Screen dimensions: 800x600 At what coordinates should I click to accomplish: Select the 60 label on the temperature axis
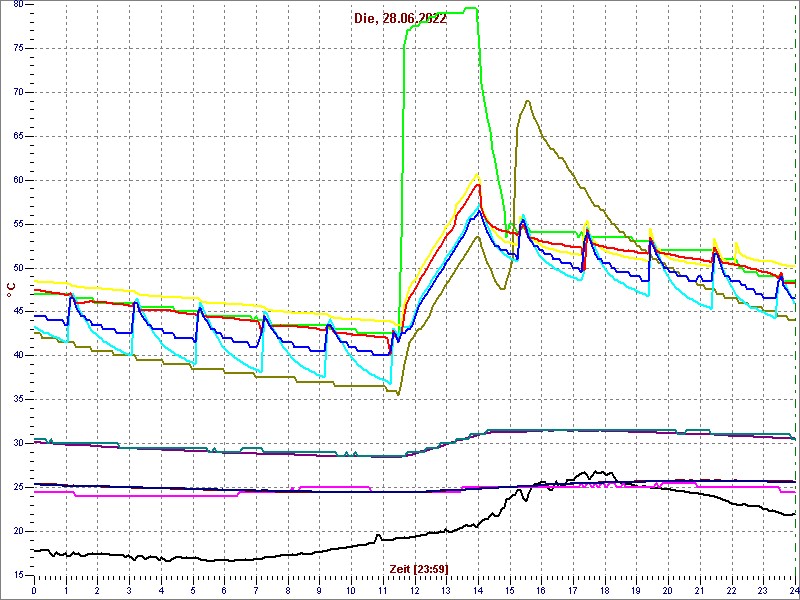[x=18, y=180]
